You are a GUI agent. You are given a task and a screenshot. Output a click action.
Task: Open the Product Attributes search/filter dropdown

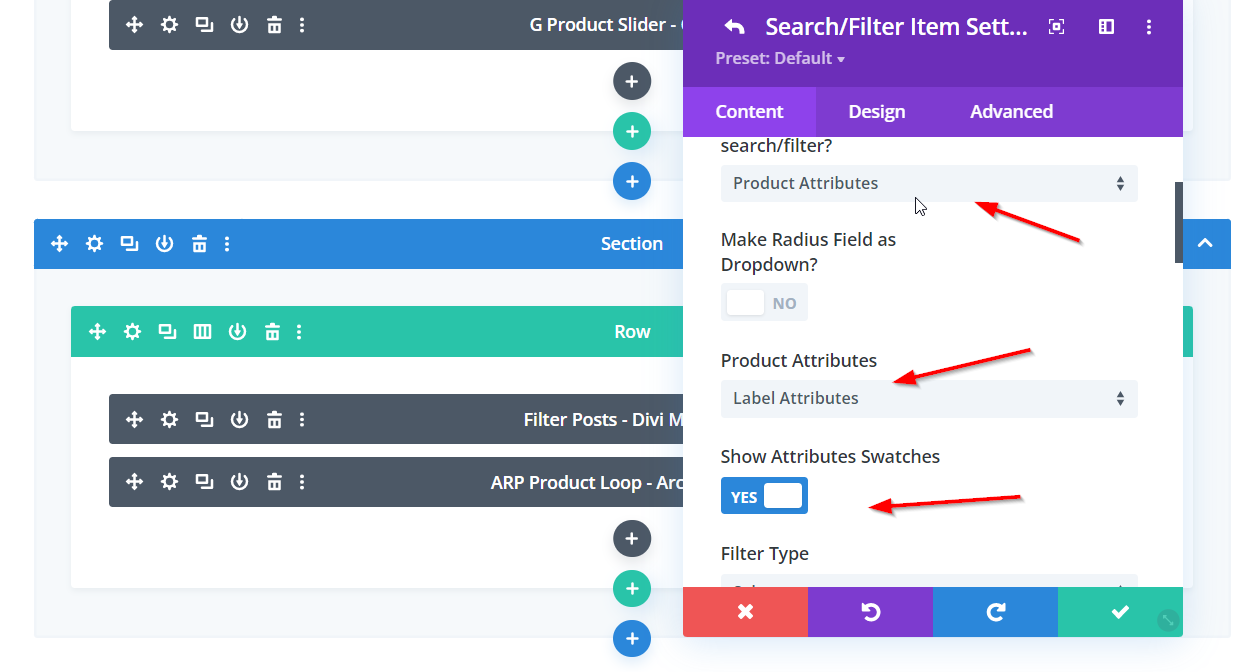pos(928,184)
